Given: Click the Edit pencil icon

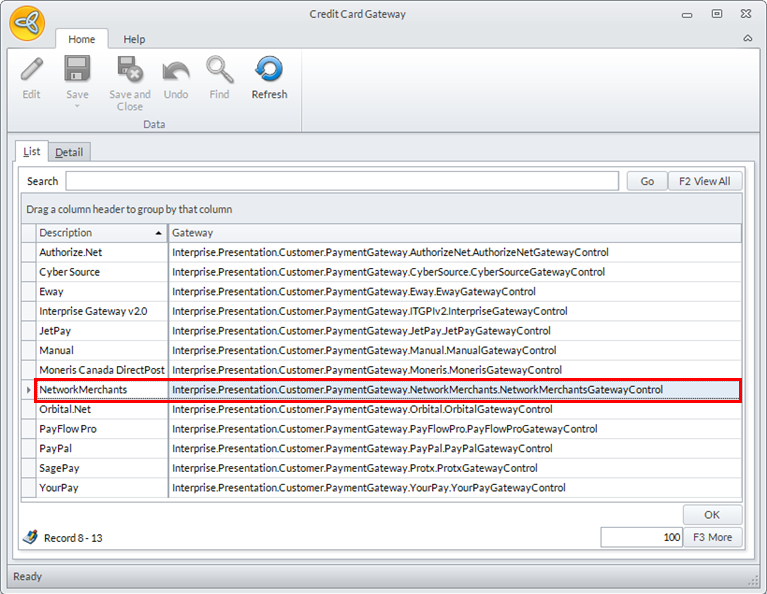Looking at the screenshot, I should click(x=31, y=70).
